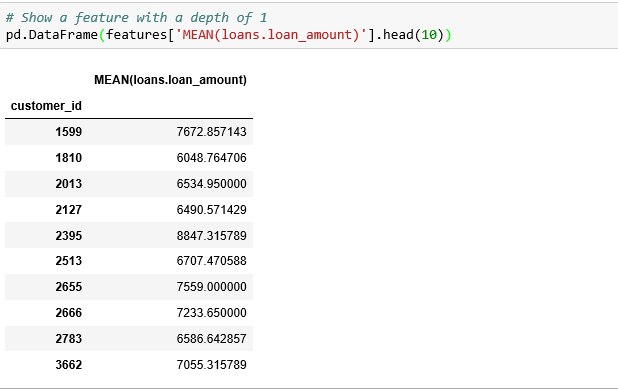Select customer id 2783
Image resolution: width=618 pixels, height=390 pixels.
[x=69, y=339]
